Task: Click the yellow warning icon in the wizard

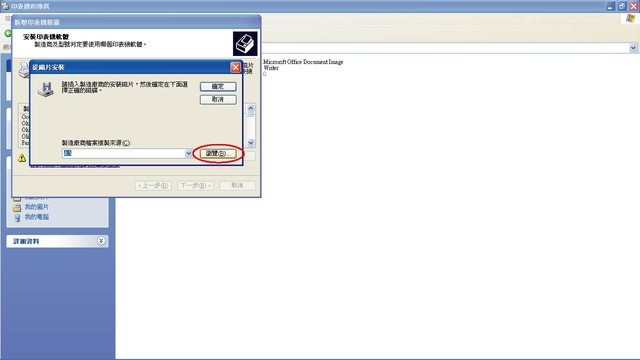Action: (22, 158)
